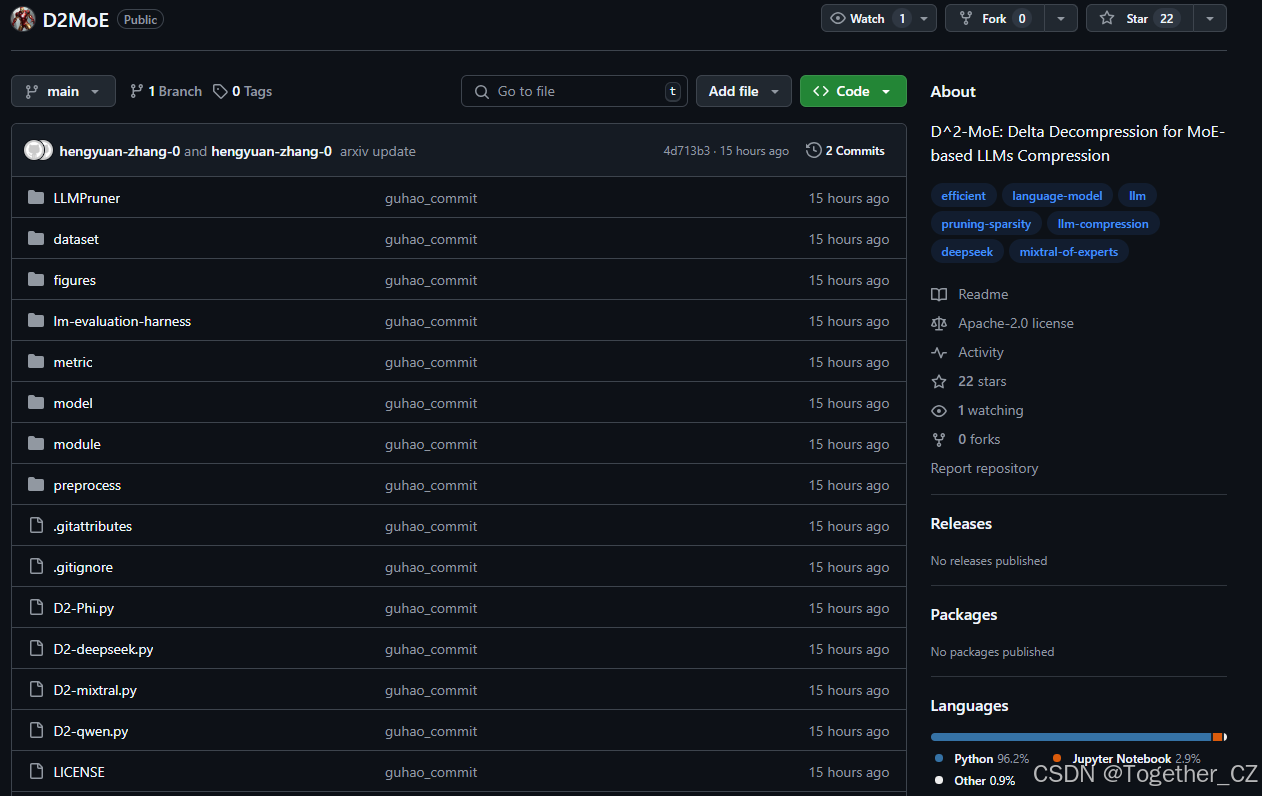Open the Releases section heading
Screen dimensions: 1262x796
(961, 524)
